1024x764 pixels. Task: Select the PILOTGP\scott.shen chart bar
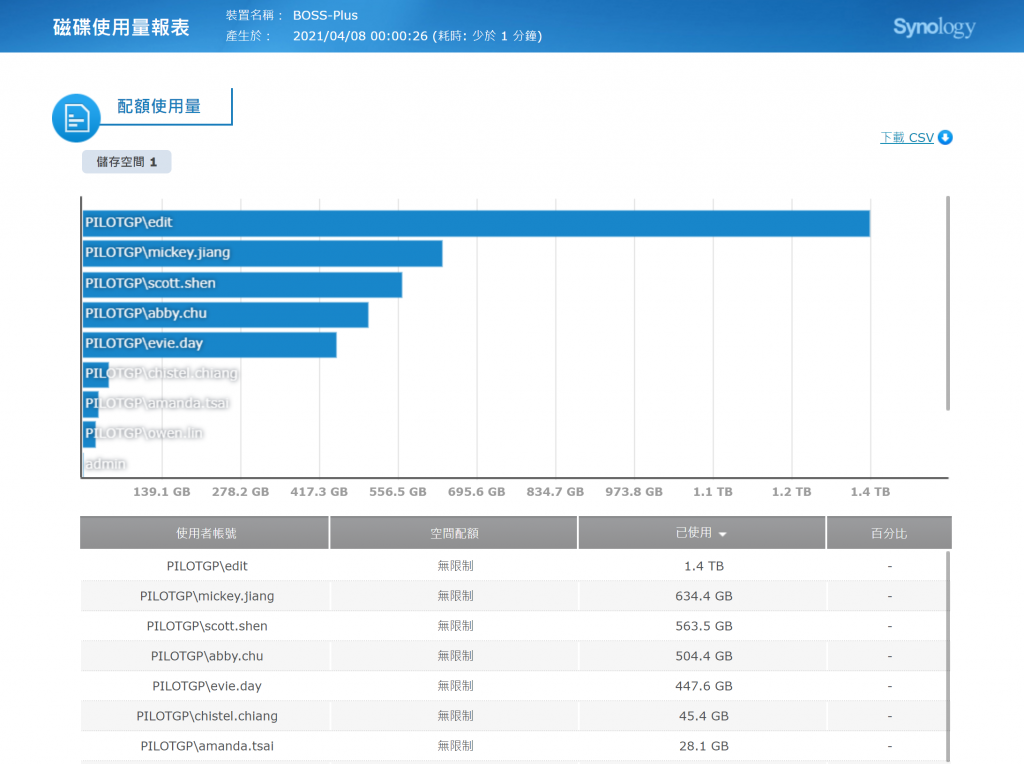tap(242, 283)
